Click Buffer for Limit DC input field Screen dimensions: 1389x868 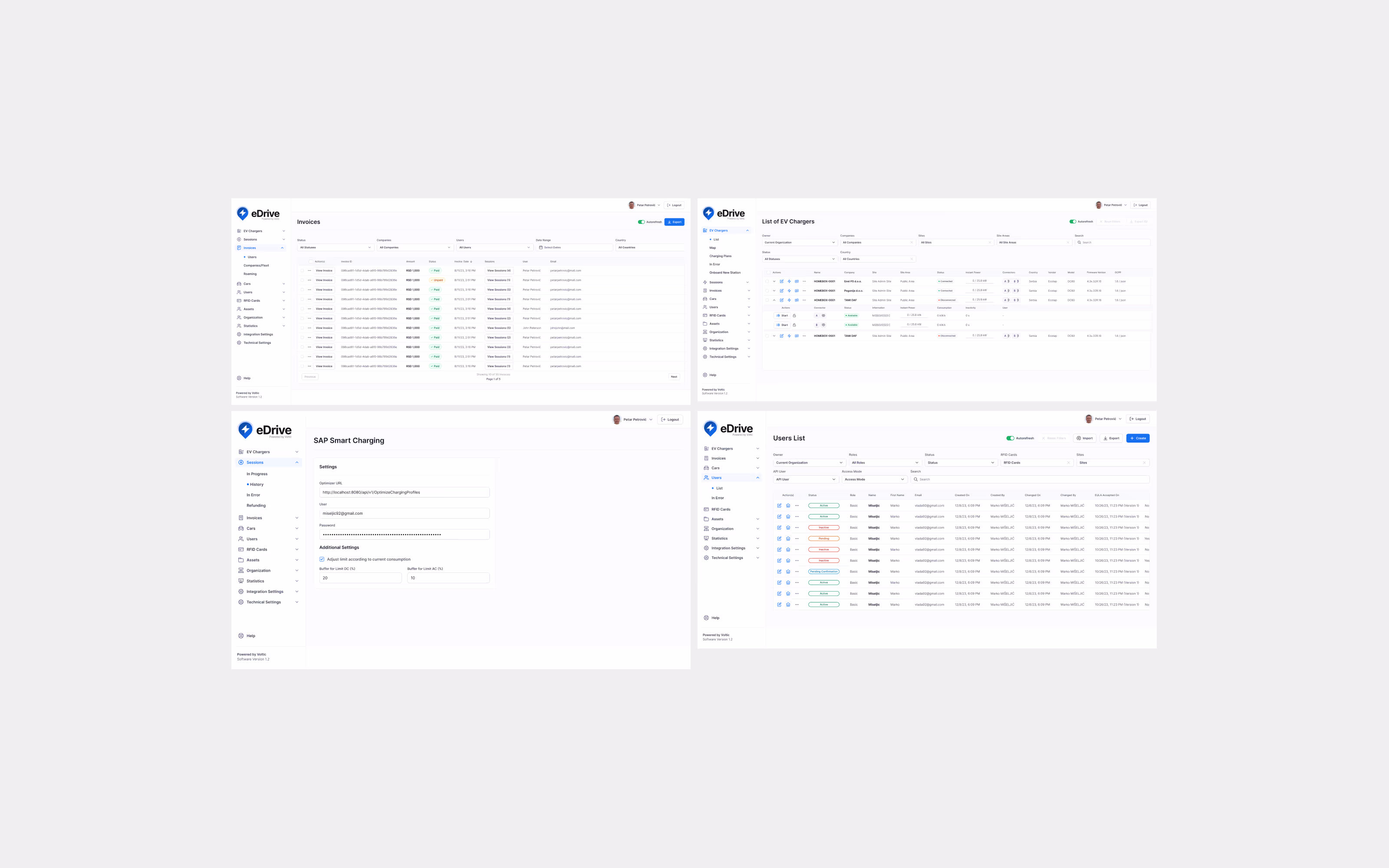click(360, 578)
